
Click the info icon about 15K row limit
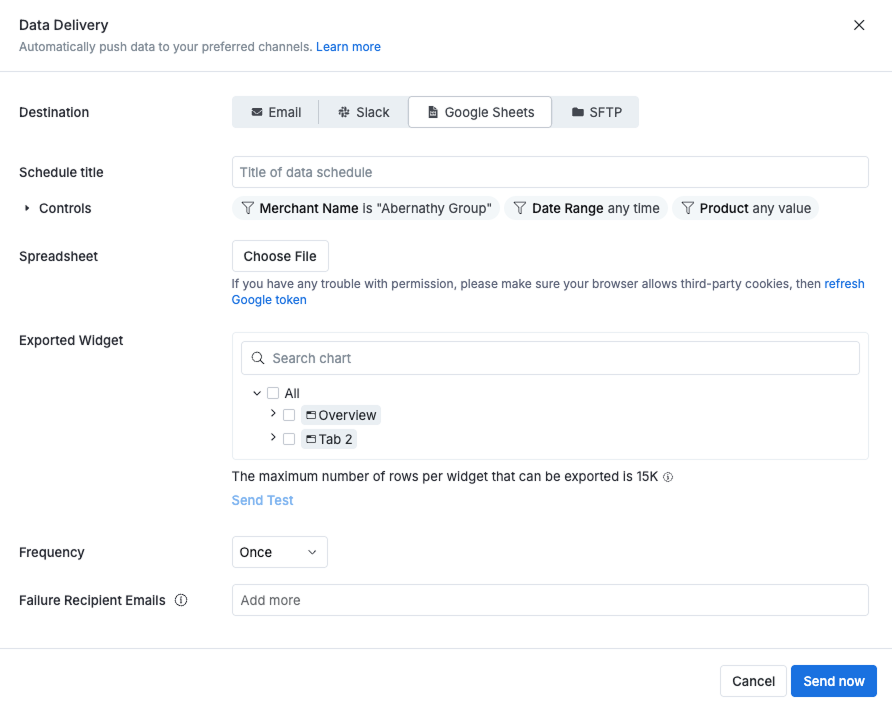(668, 477)
